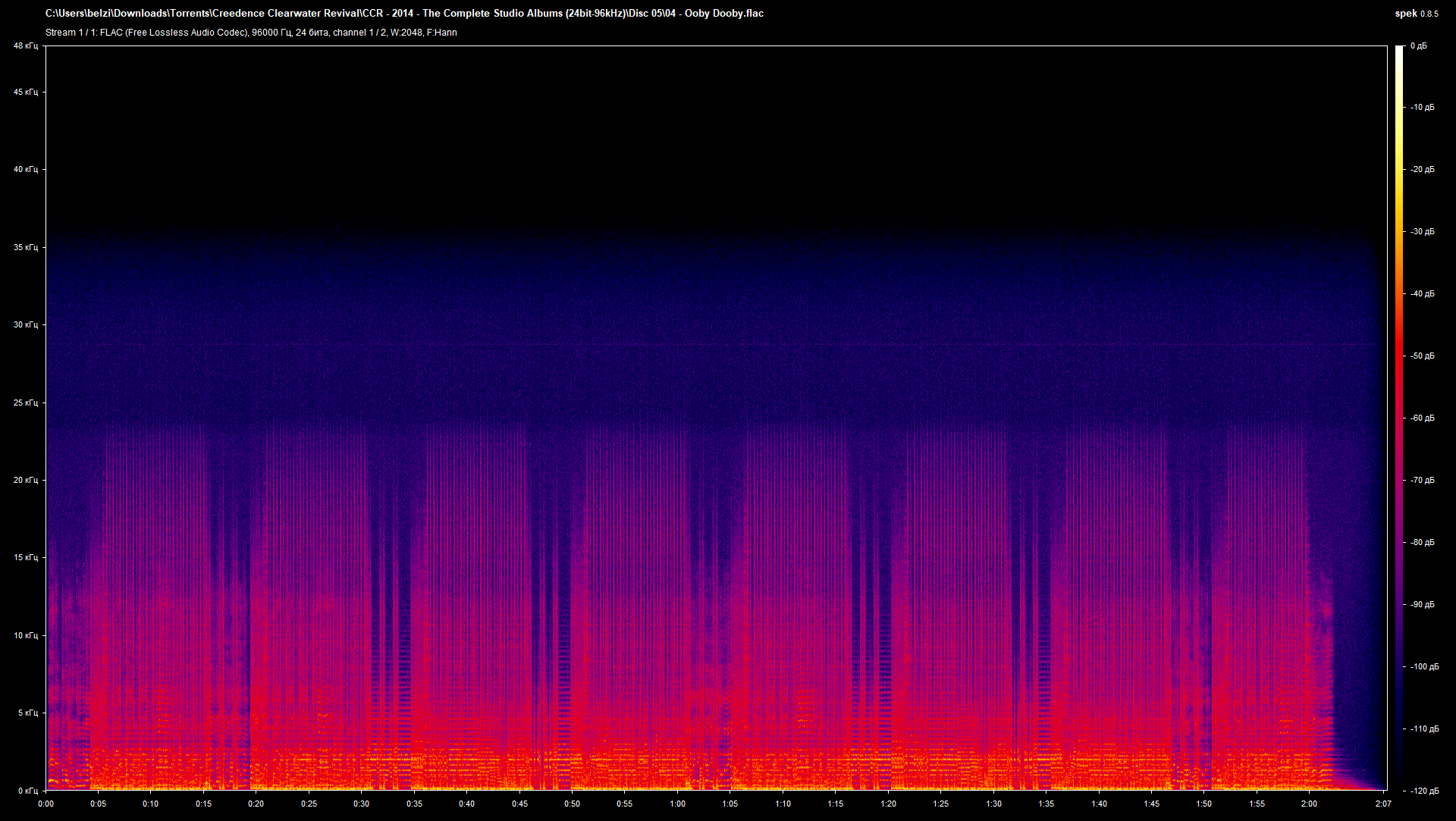The image size is (1456, 821).
Task: Click the 1:30 time axis marker
Action: (x=993, y=804)
